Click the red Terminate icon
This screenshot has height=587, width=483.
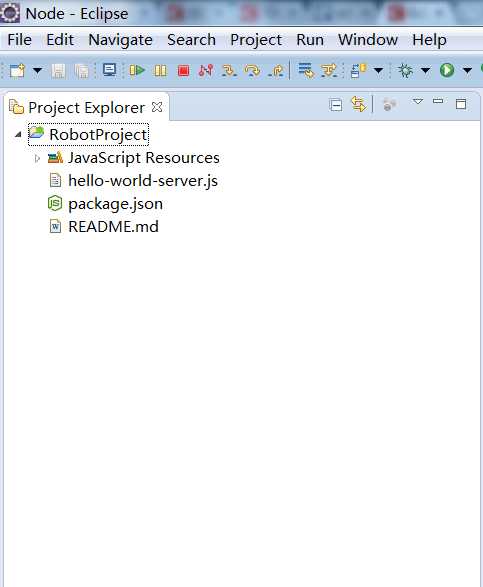[183, 70]
